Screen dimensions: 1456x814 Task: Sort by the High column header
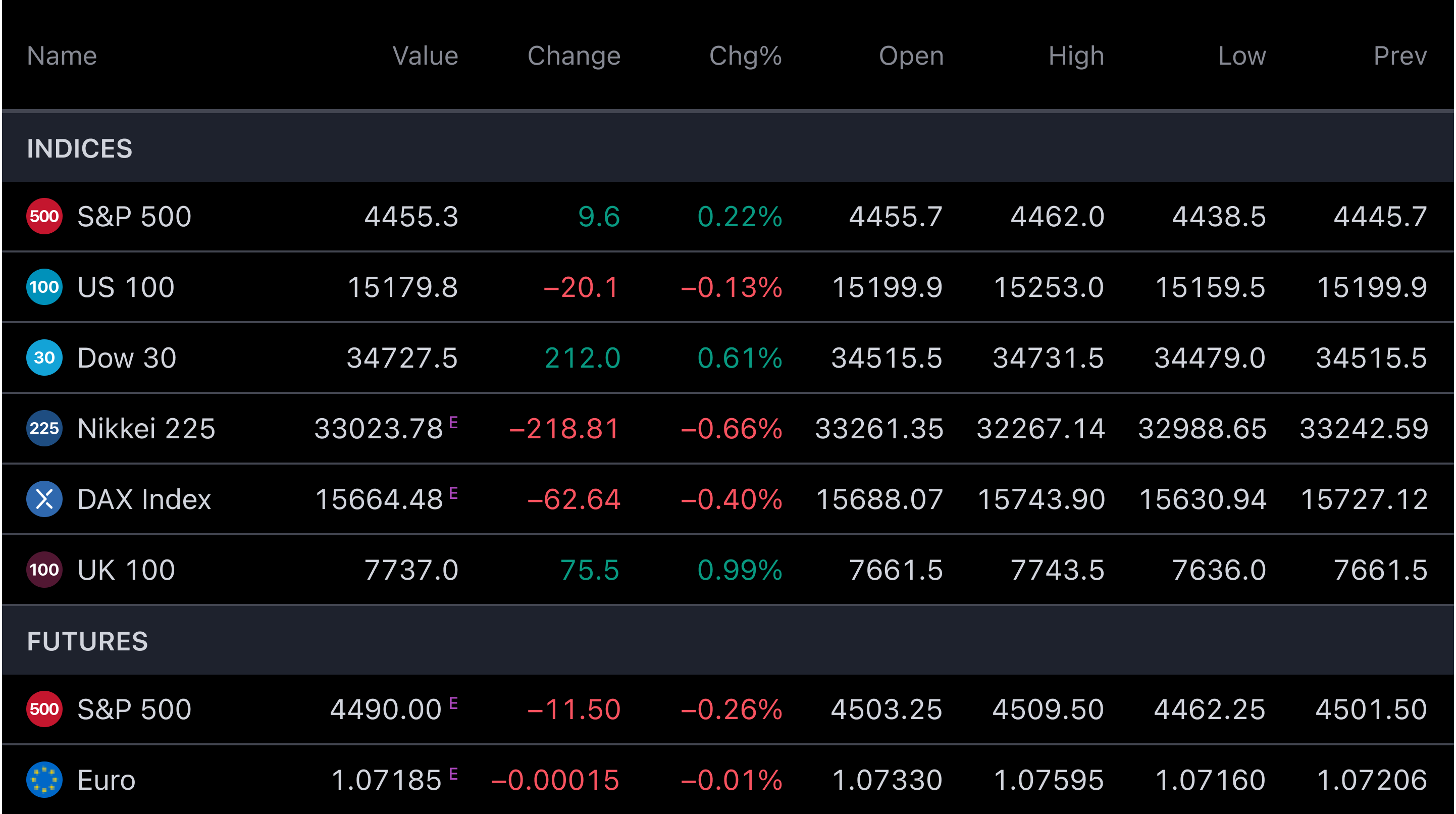pyautogui.click(x=1076, y=56)
